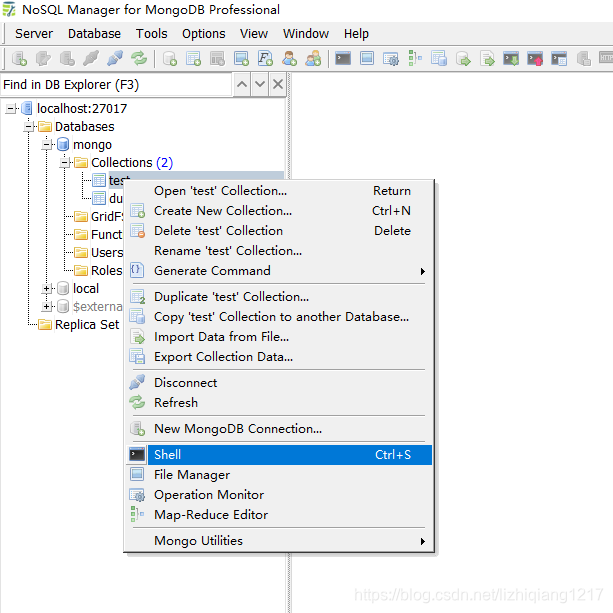This screenshot has height=613, width=613.
Task: Click the blue window with plus toolbar icon
Action: tap(241, 59)
